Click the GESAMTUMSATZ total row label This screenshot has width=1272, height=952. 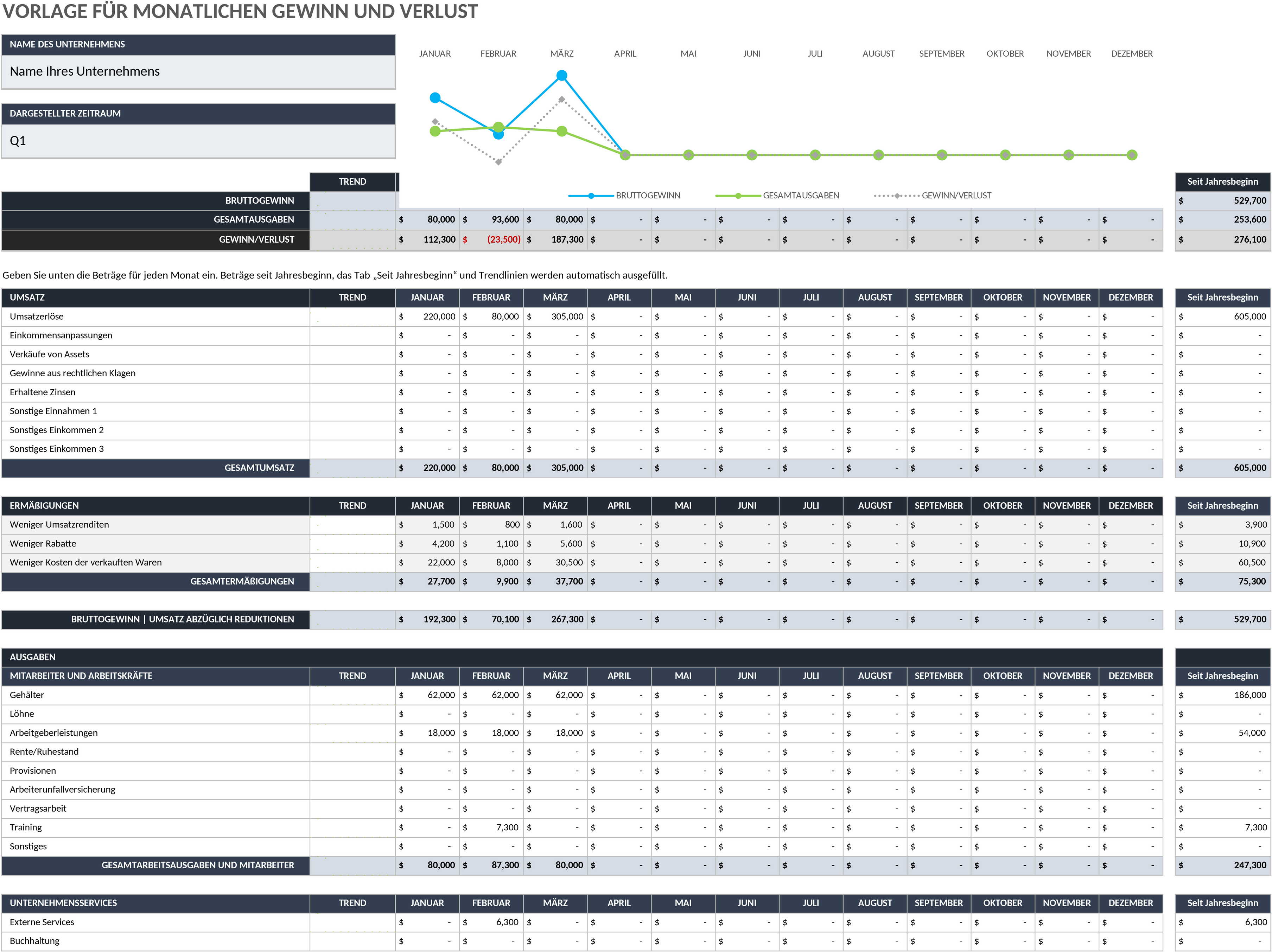tap(156, 468)
